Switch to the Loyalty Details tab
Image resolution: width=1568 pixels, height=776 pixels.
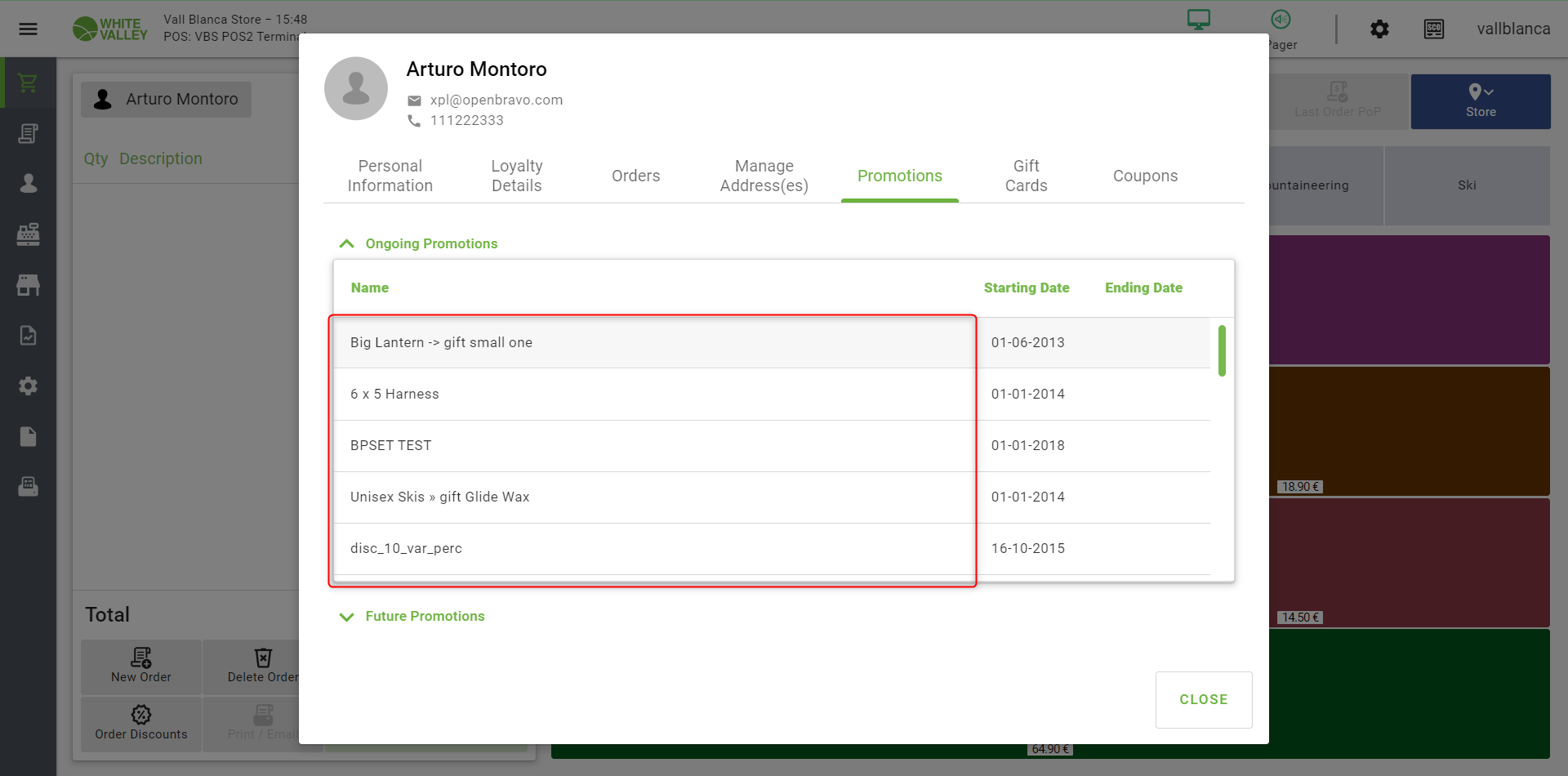pyautogui.click(x=516, y=176)
